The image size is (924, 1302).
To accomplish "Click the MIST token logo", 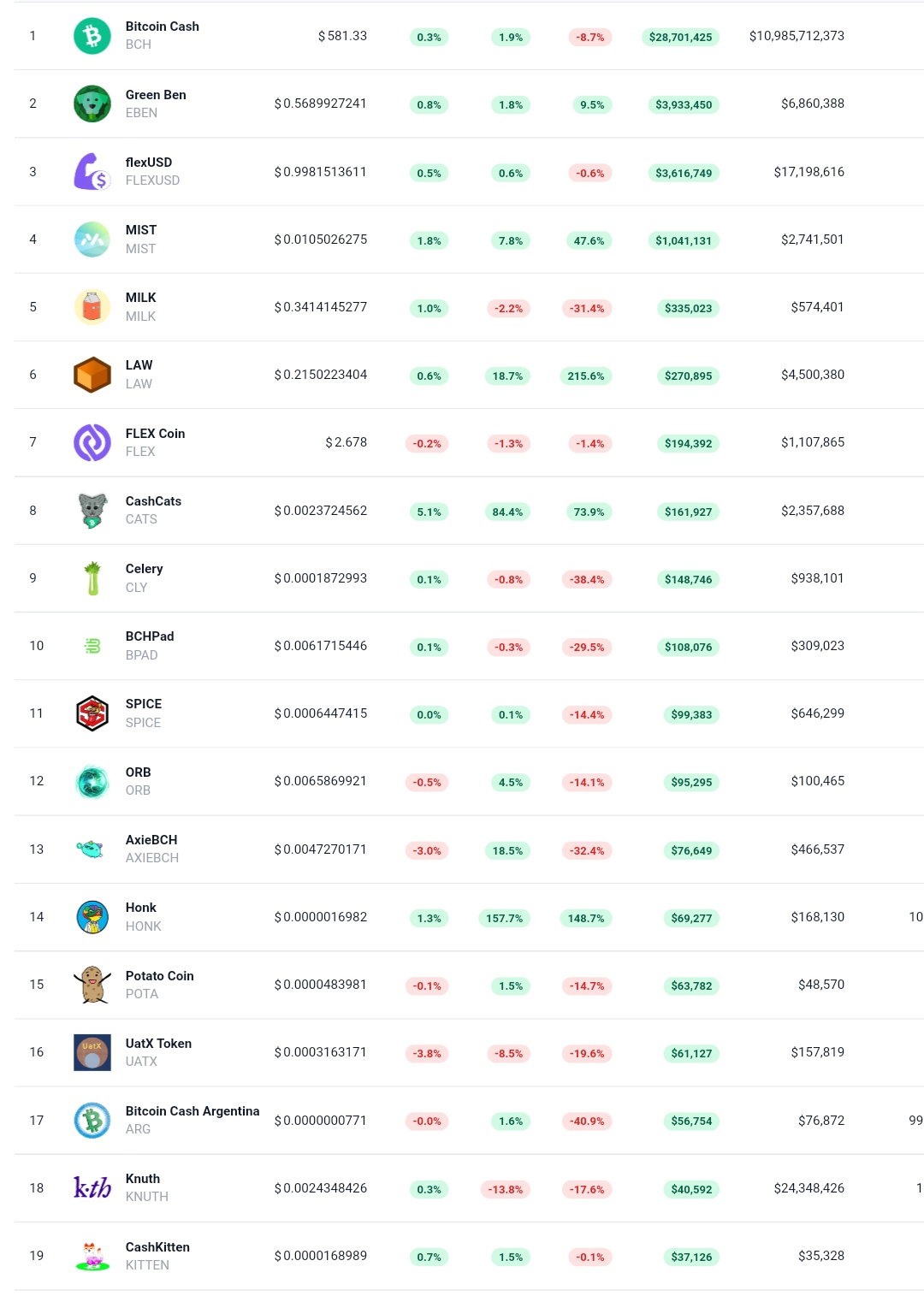I will point(92,240).
